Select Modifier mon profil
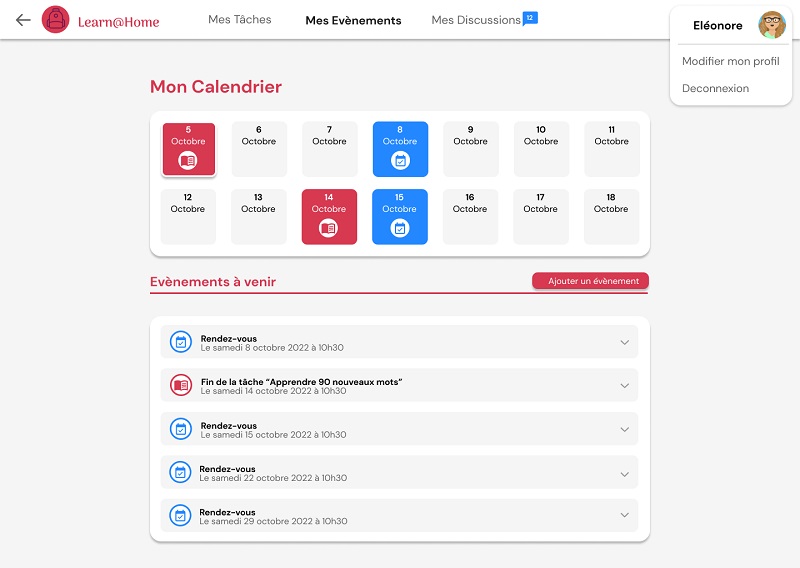800x568 pixels. coord(730,61)
